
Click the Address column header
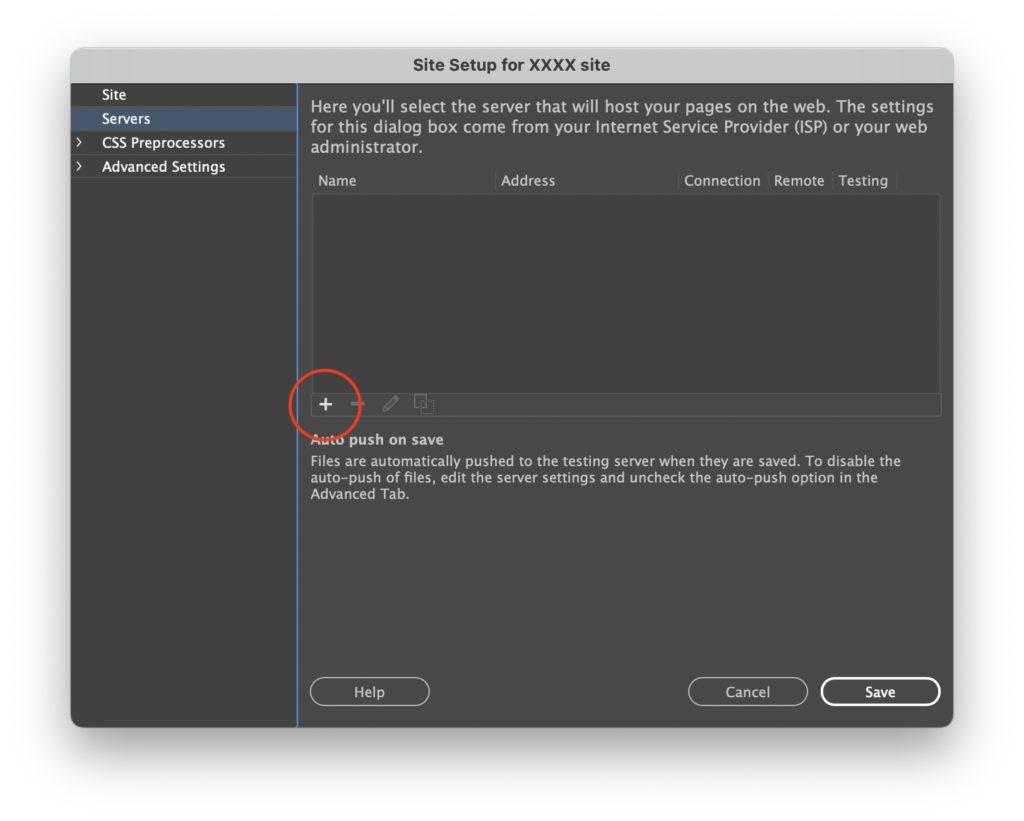point(528,181)
